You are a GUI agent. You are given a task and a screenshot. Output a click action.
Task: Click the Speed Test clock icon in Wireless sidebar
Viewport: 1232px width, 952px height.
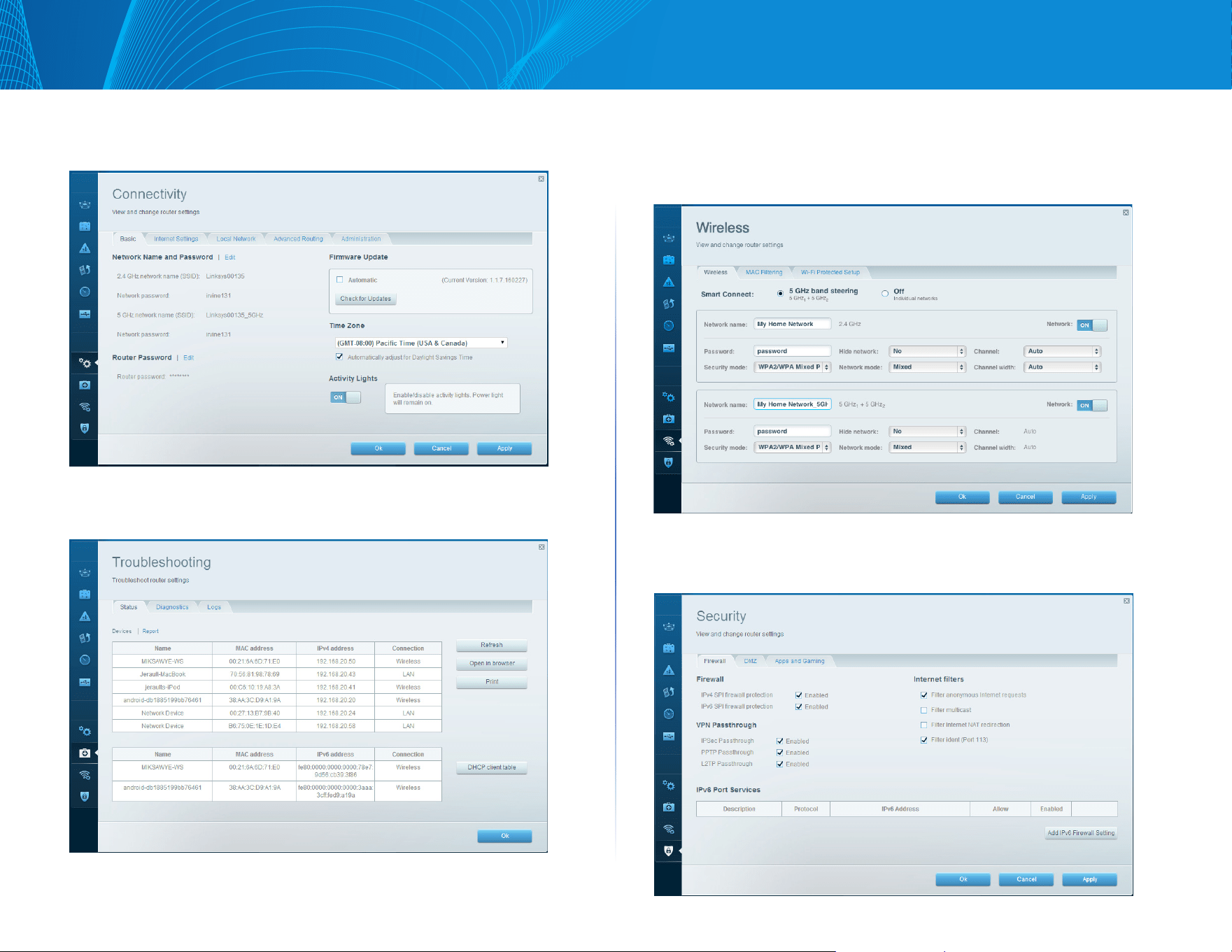(669, 325)
